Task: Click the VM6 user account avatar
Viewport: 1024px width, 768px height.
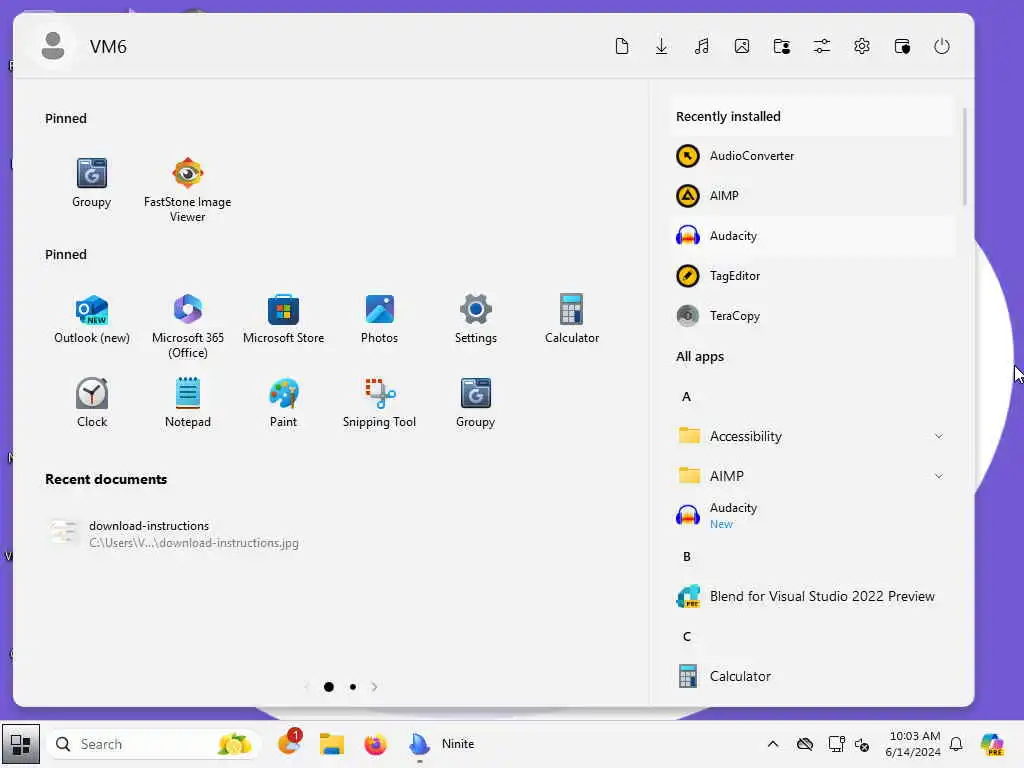Action: point(53,46)
